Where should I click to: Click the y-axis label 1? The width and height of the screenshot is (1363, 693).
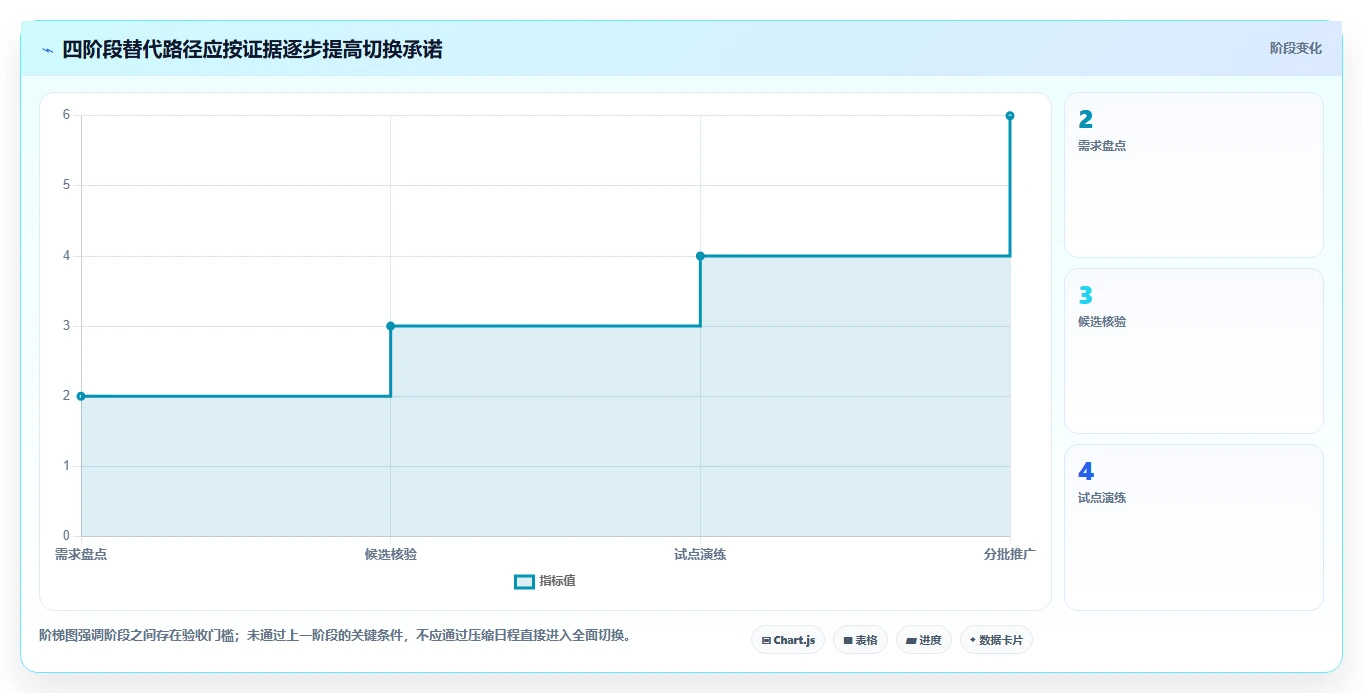(x=66, y=466)
